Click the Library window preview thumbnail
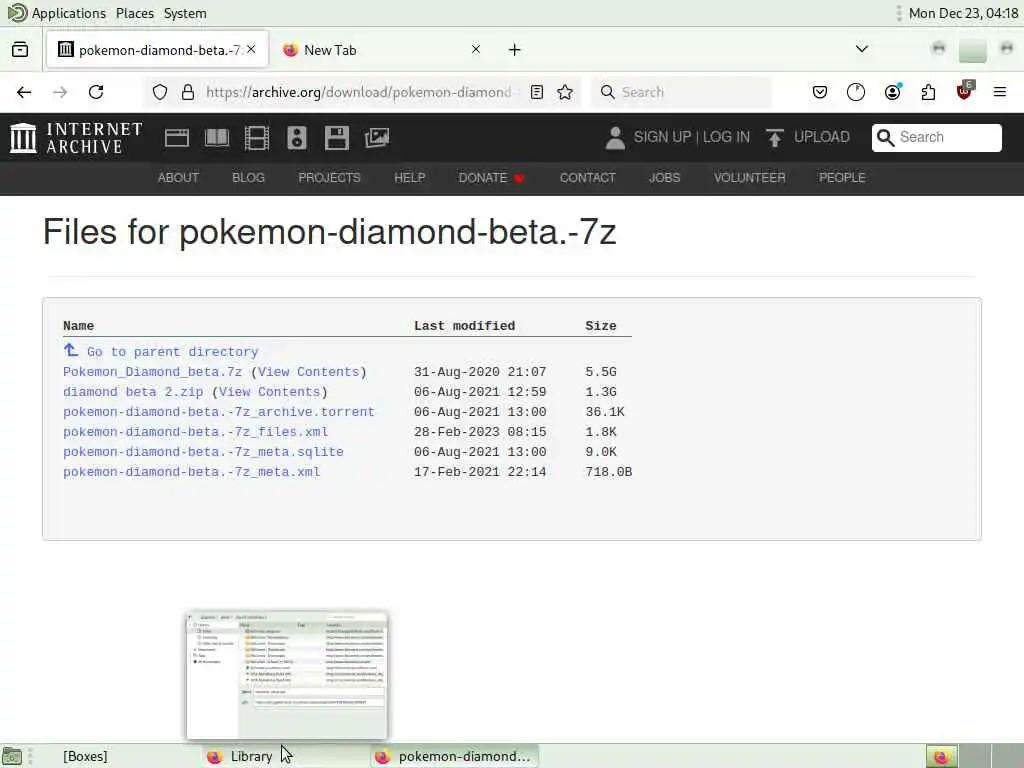This screenshot has height=768, width=1024. pos(287,675)
